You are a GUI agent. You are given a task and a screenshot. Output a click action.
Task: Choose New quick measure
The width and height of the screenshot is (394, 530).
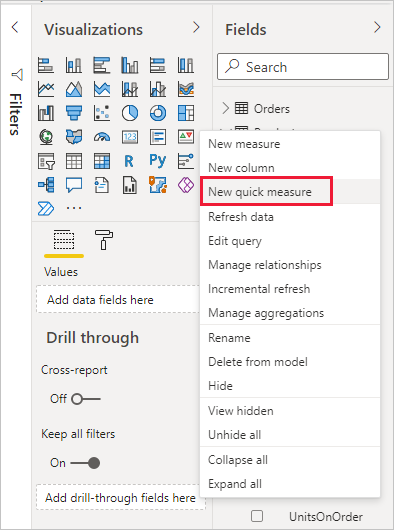[290, 192]
